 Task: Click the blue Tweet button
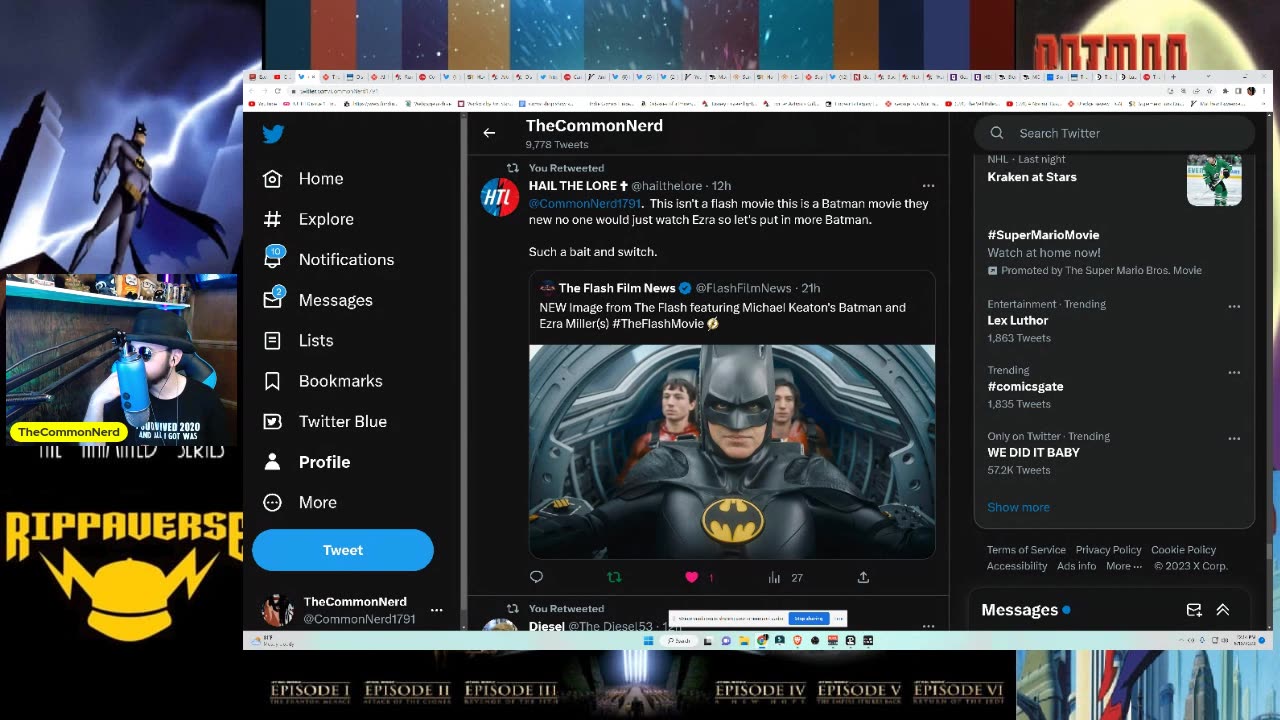343,550
